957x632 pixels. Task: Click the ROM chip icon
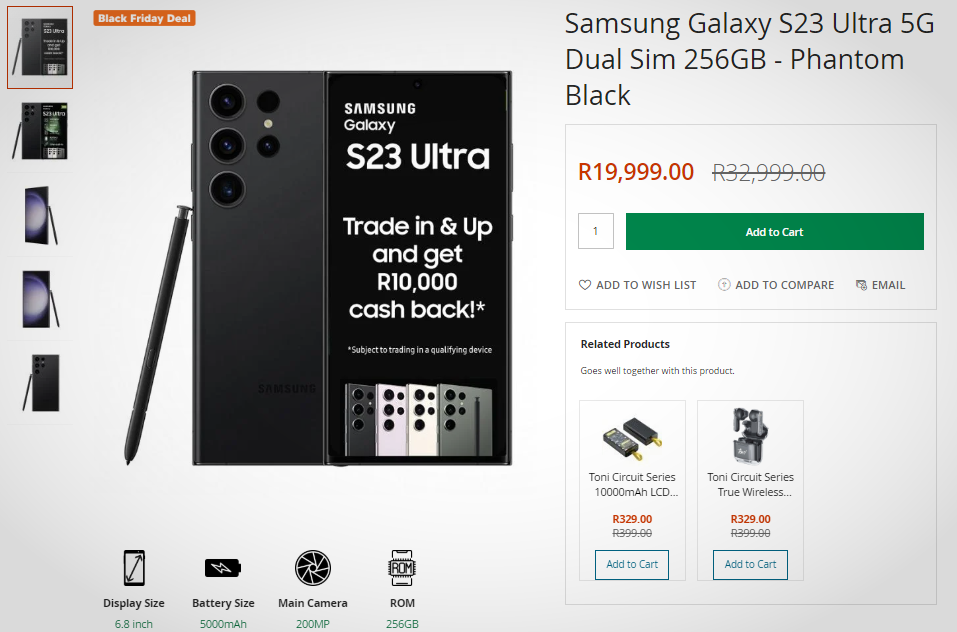pos(402,568)
